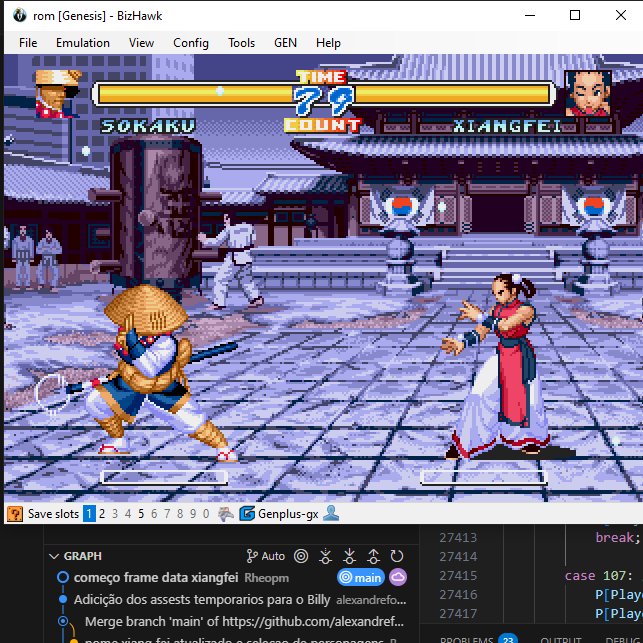Viewport: 643px width, 643px height.
Task: Click the question-block ROM status icon
Action: pos(15,514)
